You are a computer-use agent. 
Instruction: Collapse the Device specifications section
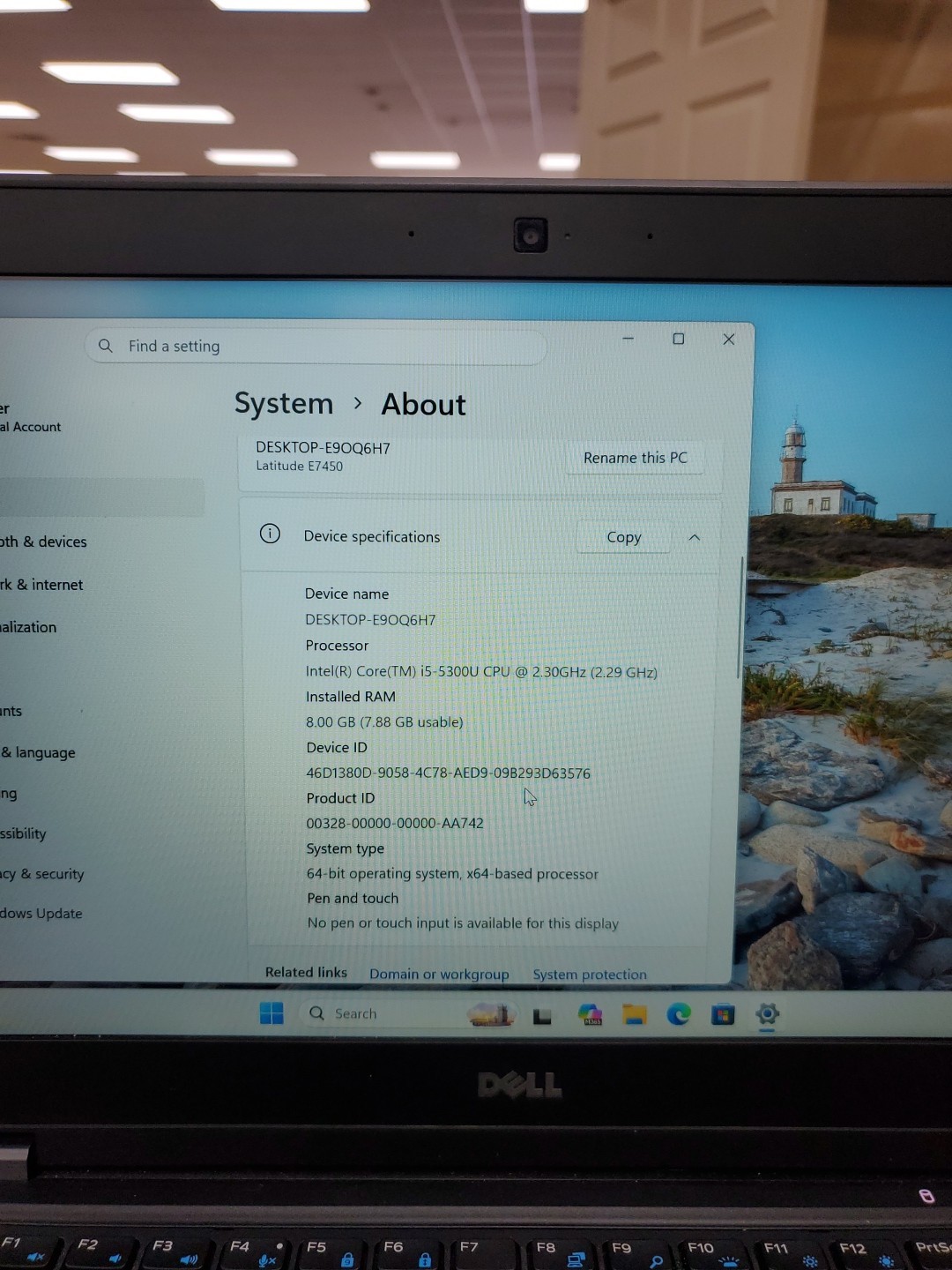click(695, 537)
